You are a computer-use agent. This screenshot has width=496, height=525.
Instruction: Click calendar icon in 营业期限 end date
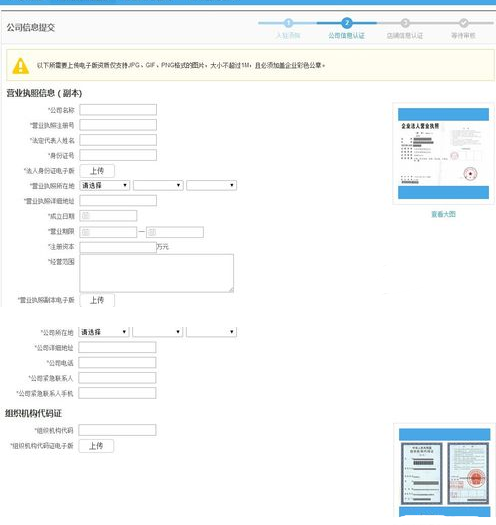(x=152, y=232)
